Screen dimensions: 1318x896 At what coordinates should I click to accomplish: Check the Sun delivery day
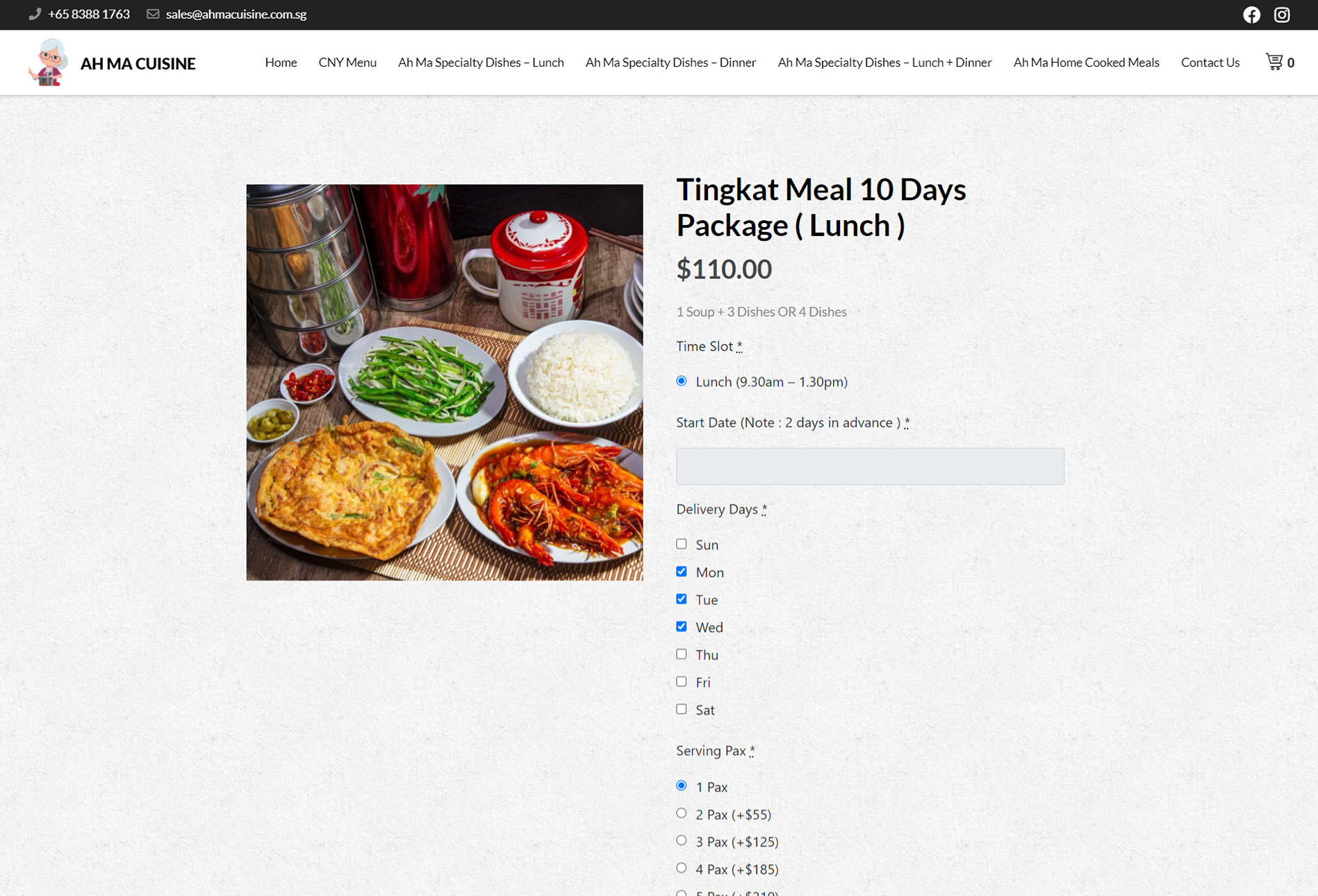[x=682, y=544]
